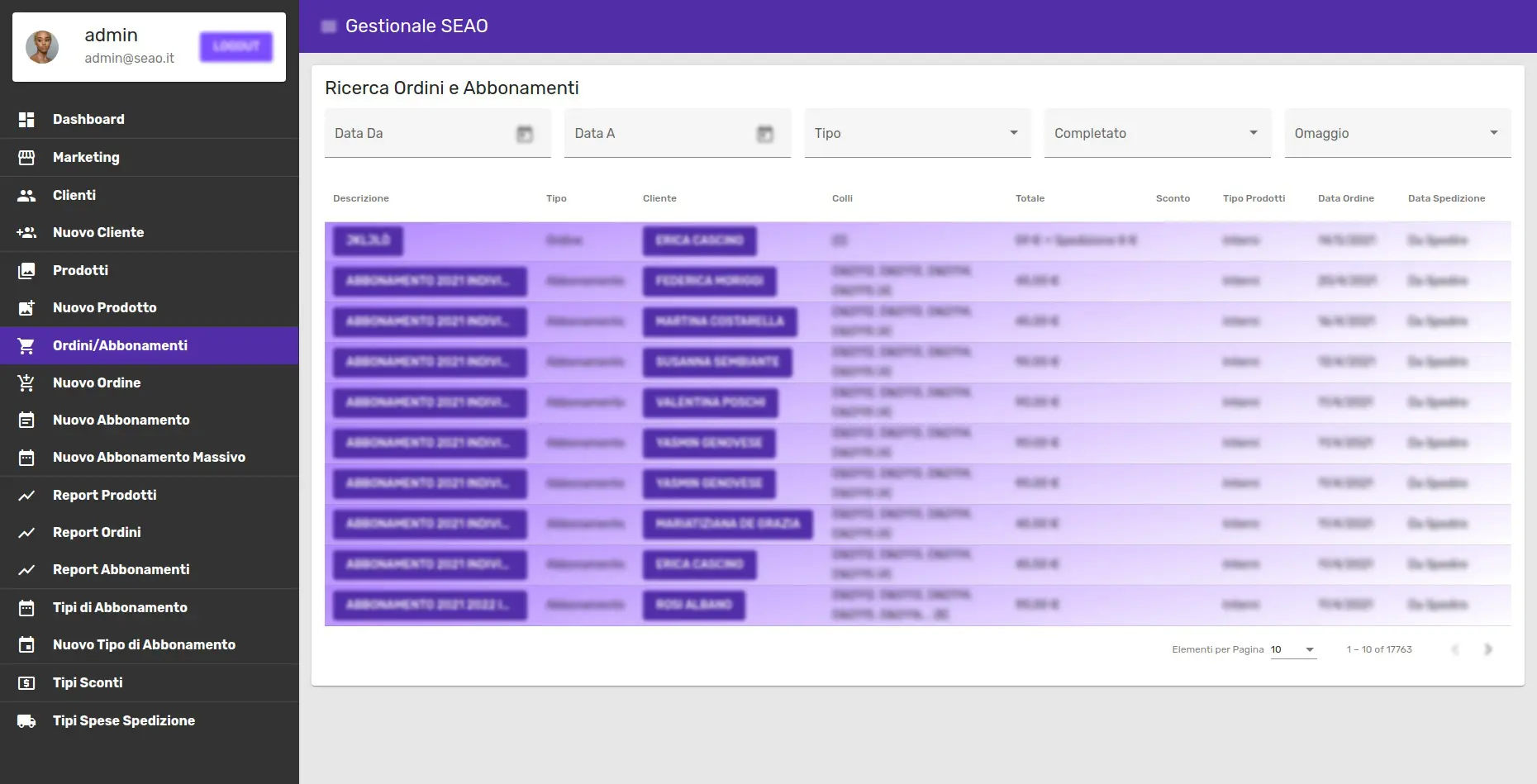
Task: Toggle the sidebar menu icon beside Gestionale SEAO
Action: (x=329, y=26)
